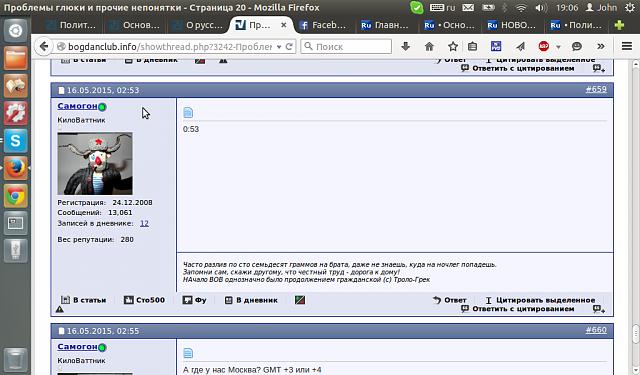Click the Поиск search field
Screen dimensions: 640x375
pos(346,47)
